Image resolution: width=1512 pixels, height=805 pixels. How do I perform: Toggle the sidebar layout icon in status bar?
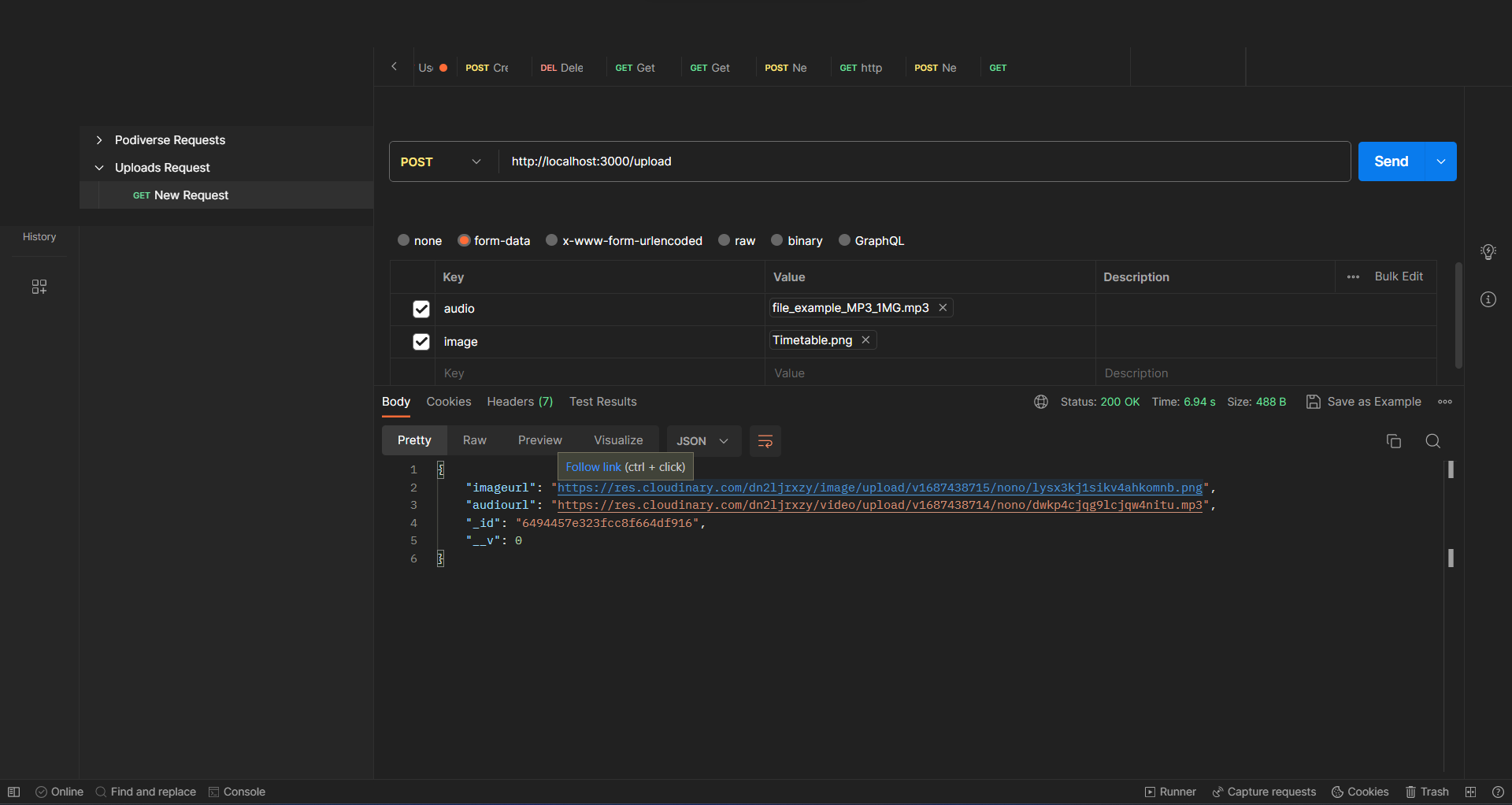13,792
